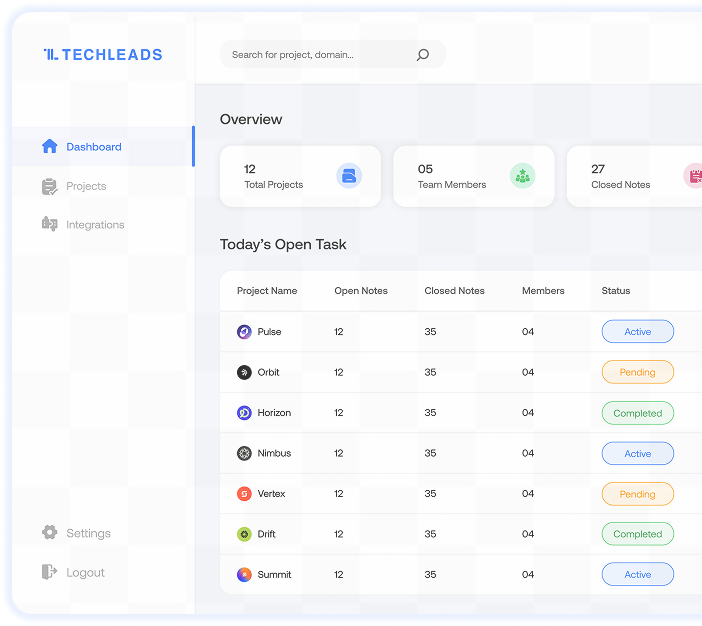Click the closed notes value 35 for Summit

pyautogui.click(x=430, y=575)
